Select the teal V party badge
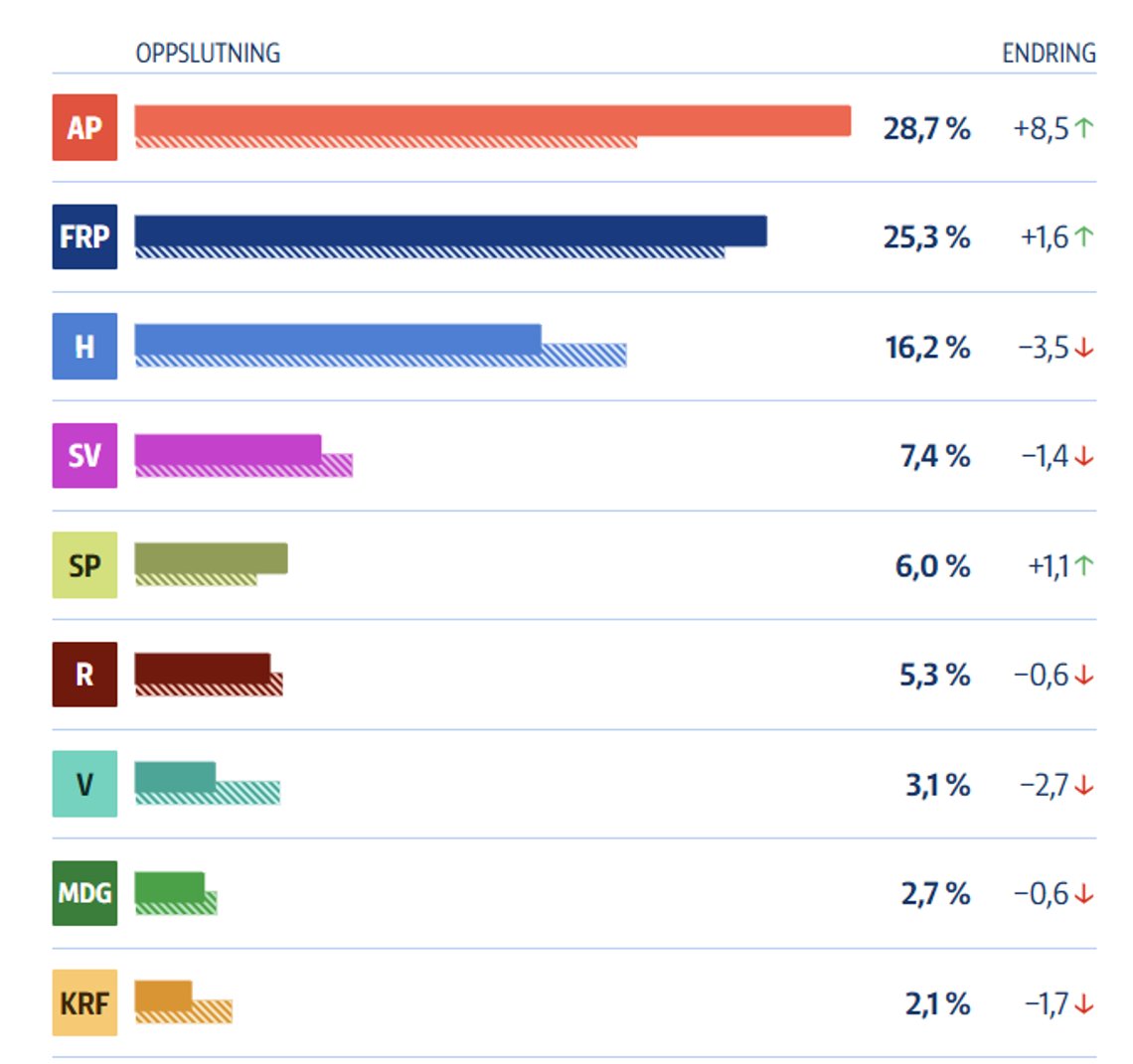Screen dimensions: 1133x1064 pos(84,784)
